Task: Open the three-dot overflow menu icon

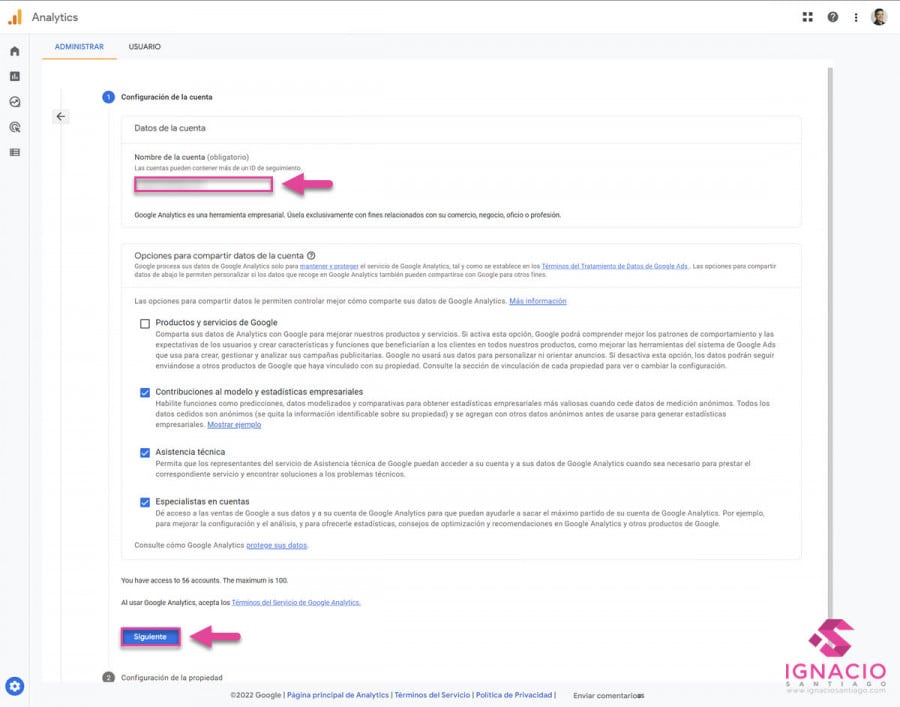Action: (857, 16)
